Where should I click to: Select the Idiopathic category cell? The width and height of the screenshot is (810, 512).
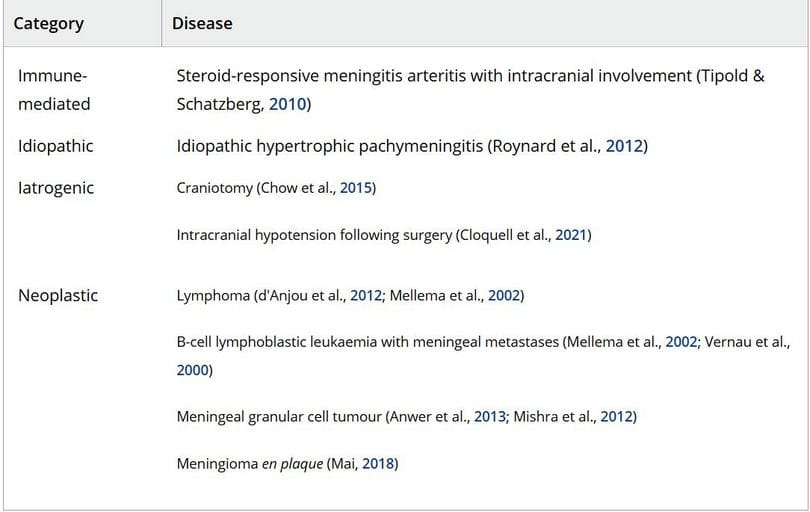pyautogui.click(x=55, y=146)
